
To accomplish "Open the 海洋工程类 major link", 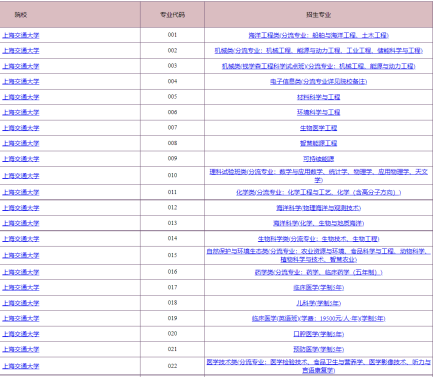I will [318, 35].
